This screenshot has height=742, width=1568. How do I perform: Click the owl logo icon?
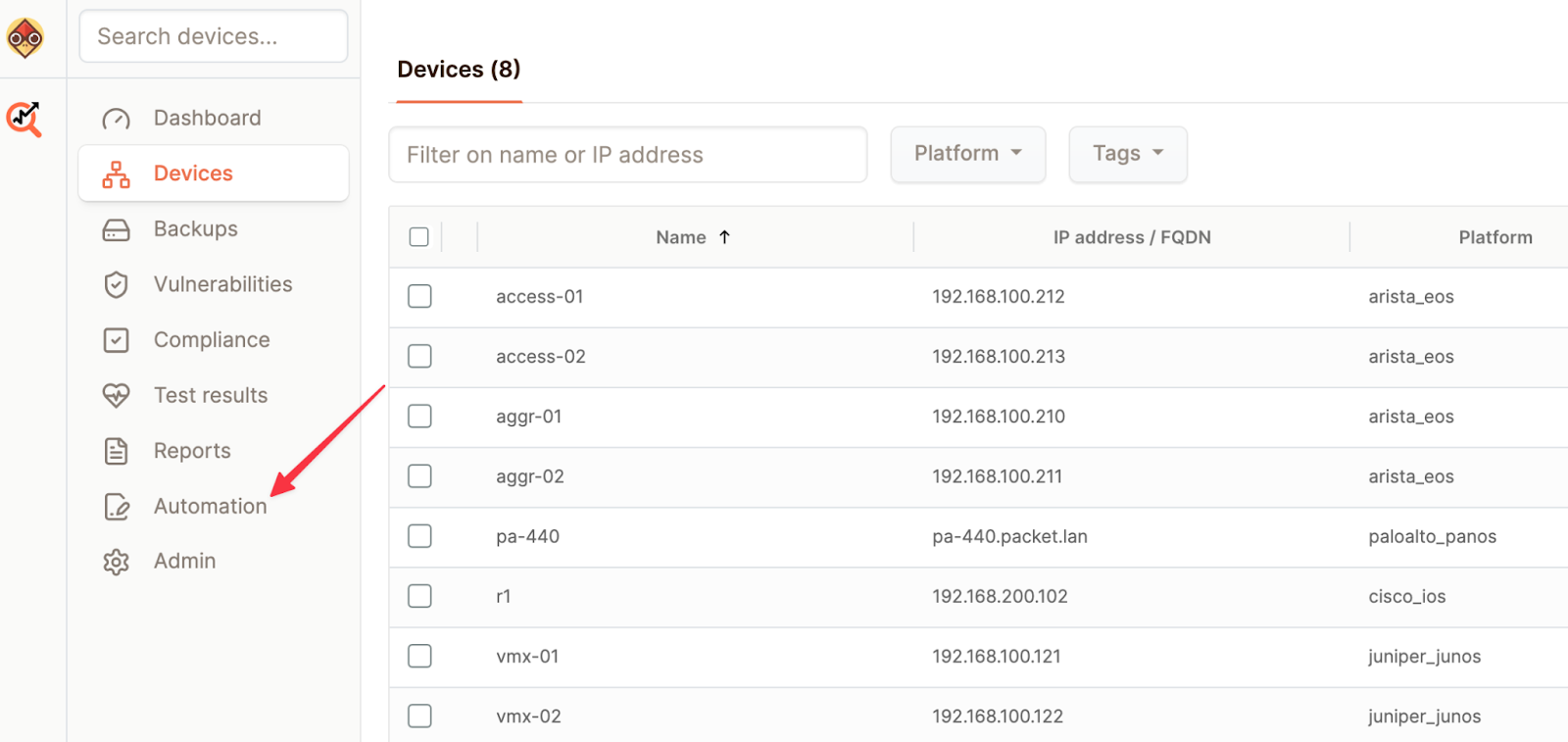click(x=24, y=38)
